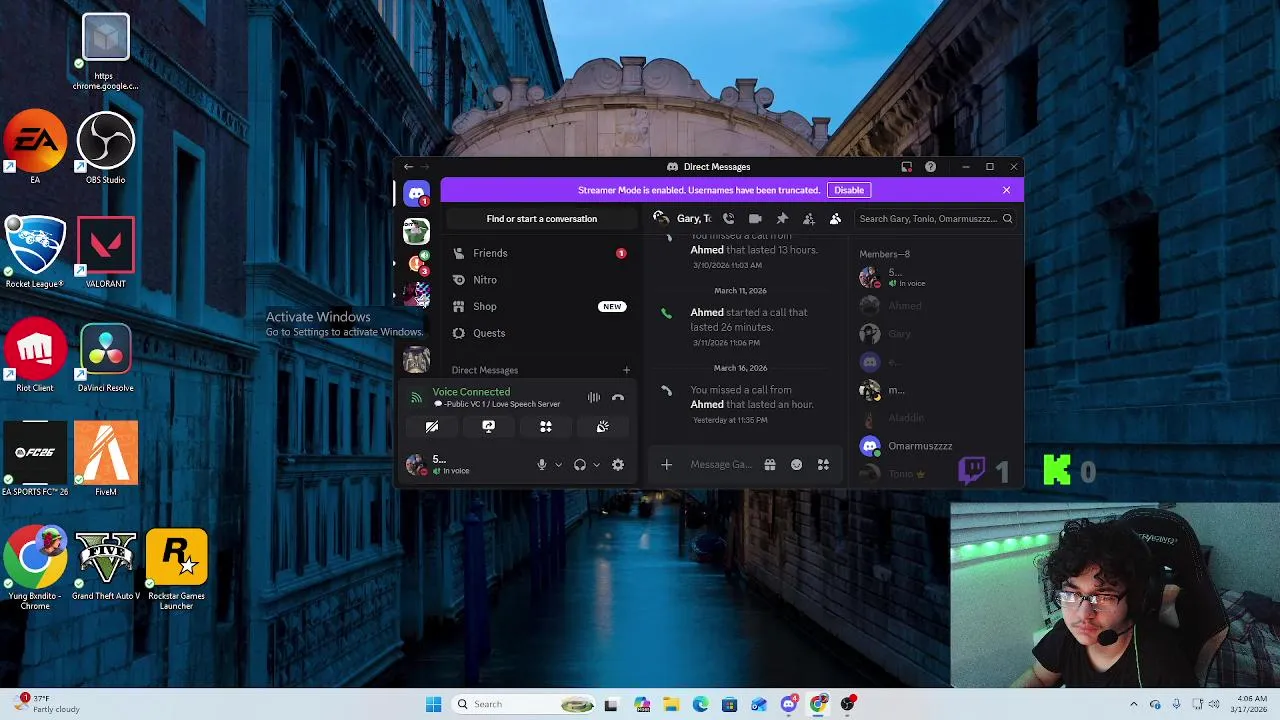Click the message input field
The width and height of the screenshot is (1280, 720).
[721, 464]
